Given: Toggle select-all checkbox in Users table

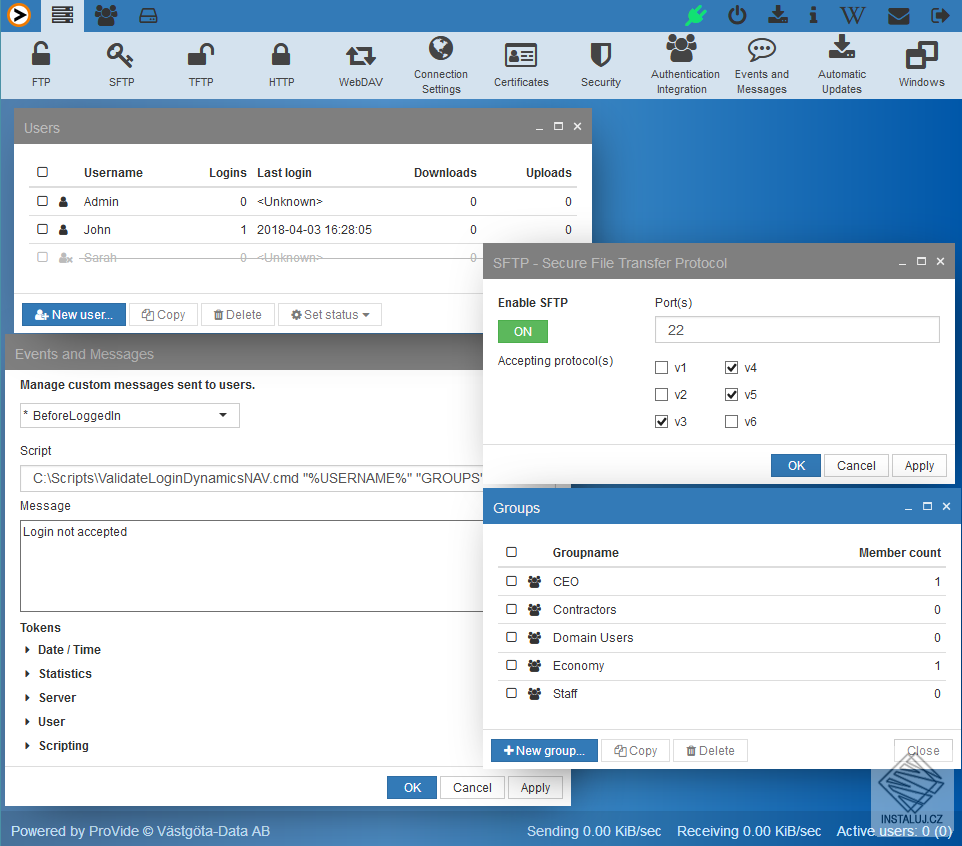Looking at the screenshot, I should point(42,172).
